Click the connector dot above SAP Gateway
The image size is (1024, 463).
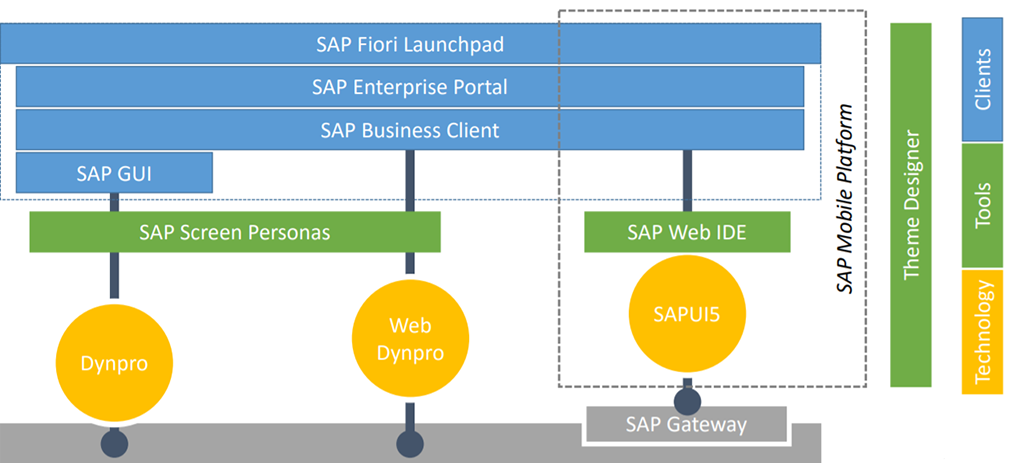[x=688, y=401]
